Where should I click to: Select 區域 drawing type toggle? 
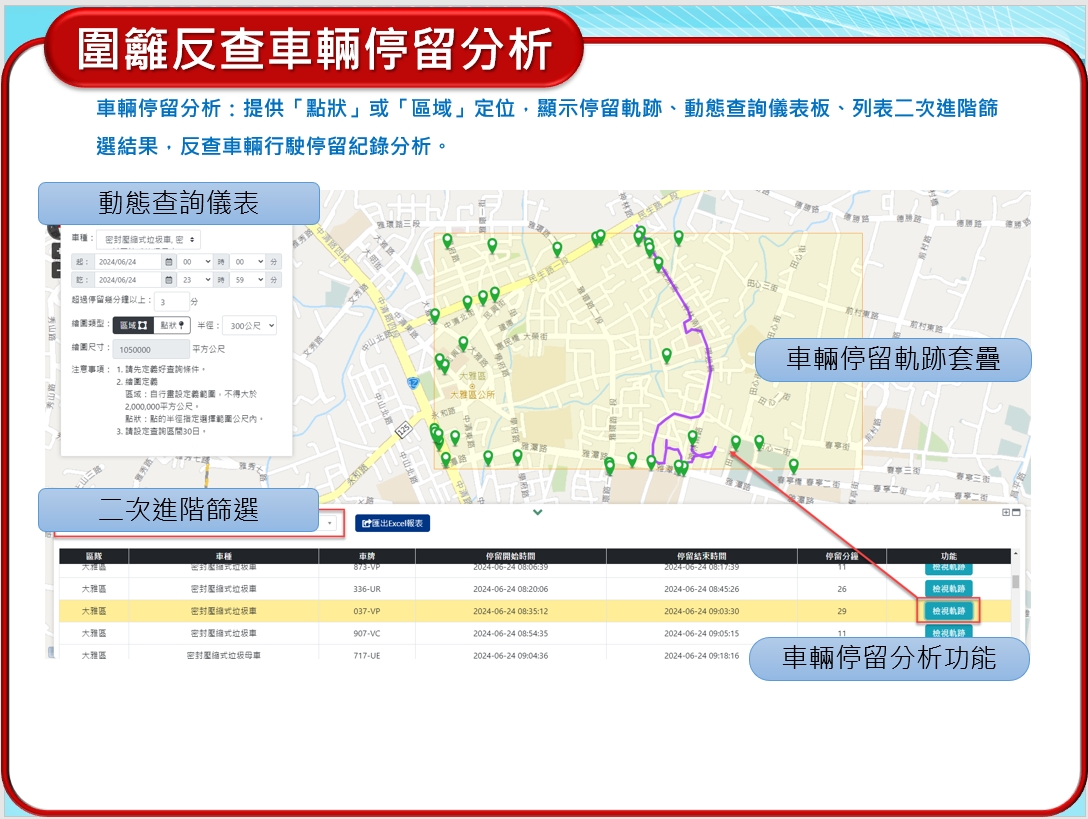coord(134,325)
